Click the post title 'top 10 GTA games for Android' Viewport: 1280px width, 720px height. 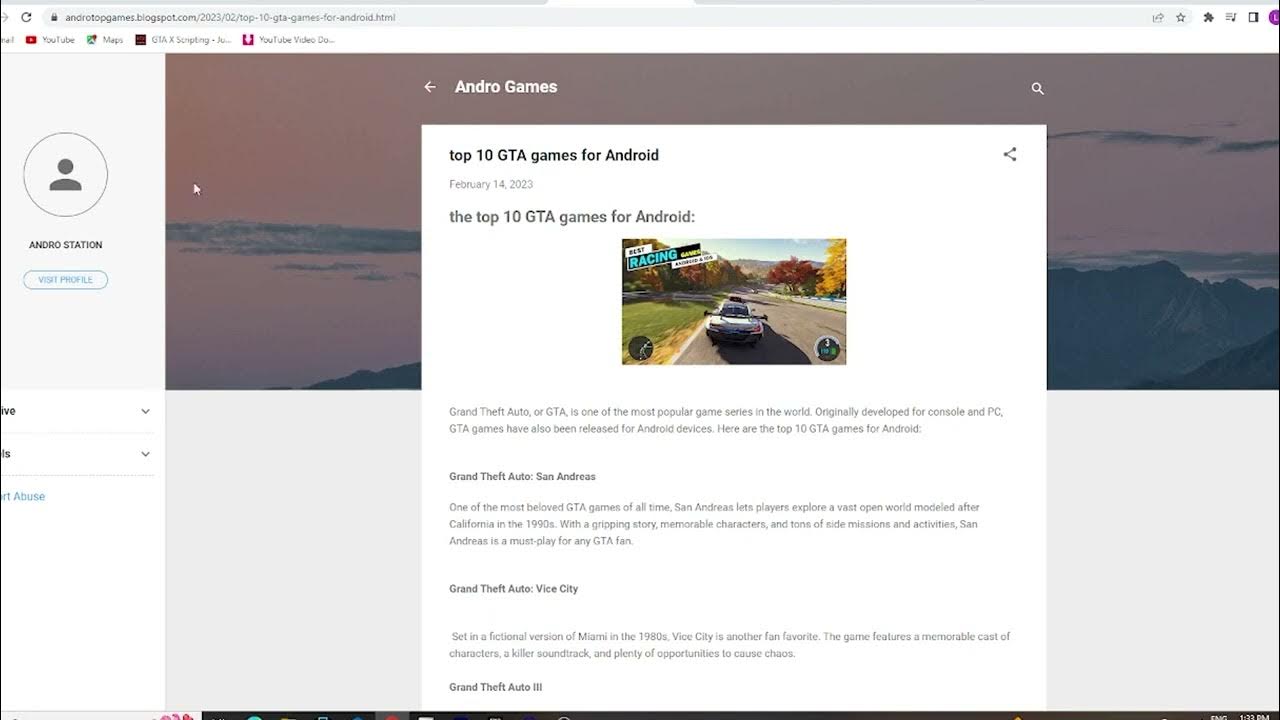(x=554, y=155)
